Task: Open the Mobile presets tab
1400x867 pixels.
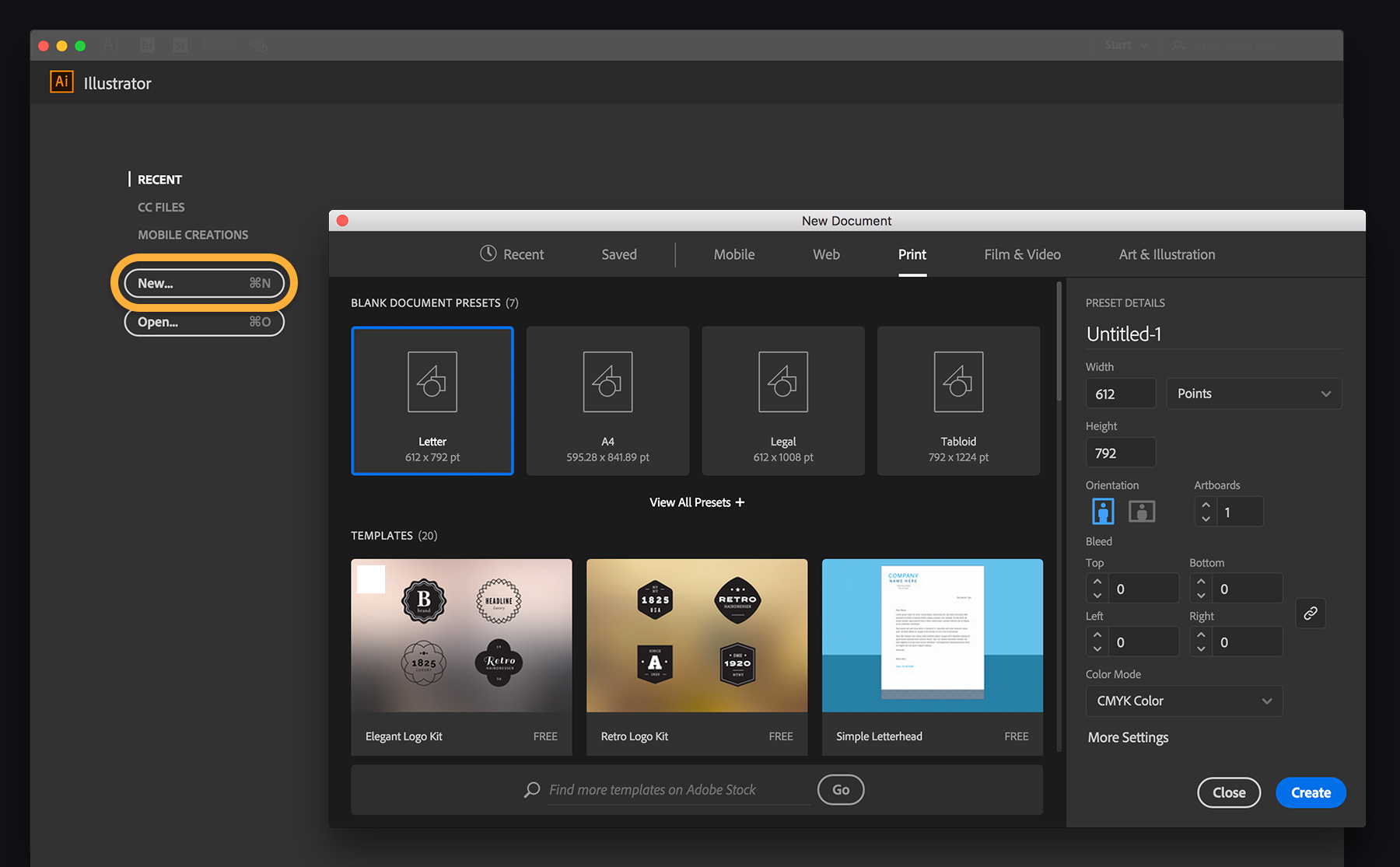Action: [733, 254]
